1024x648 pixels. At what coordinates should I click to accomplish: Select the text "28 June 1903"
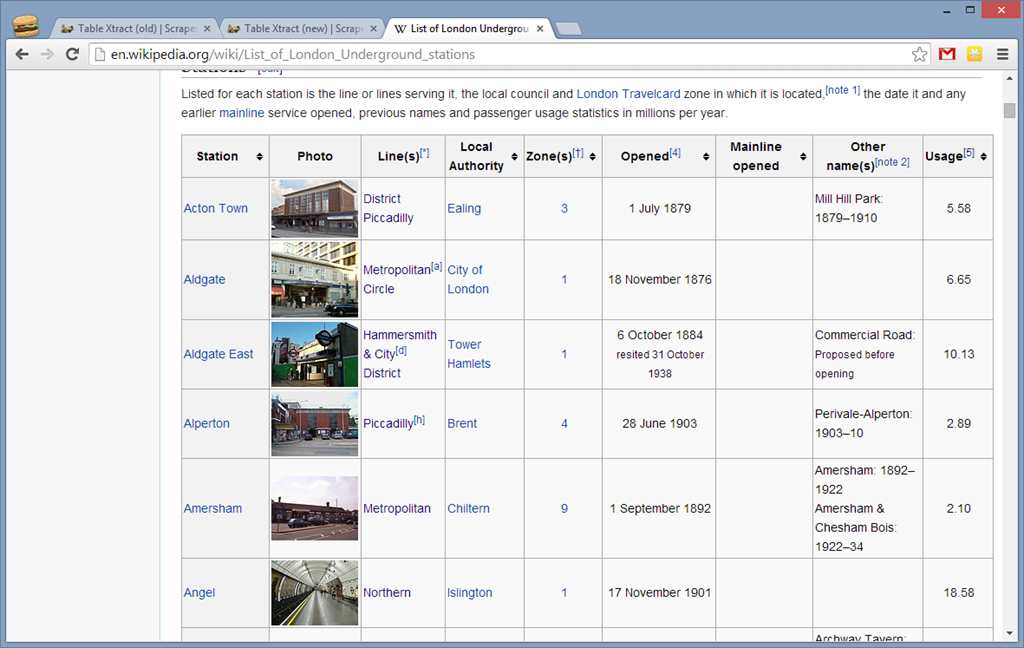point(660,423)
